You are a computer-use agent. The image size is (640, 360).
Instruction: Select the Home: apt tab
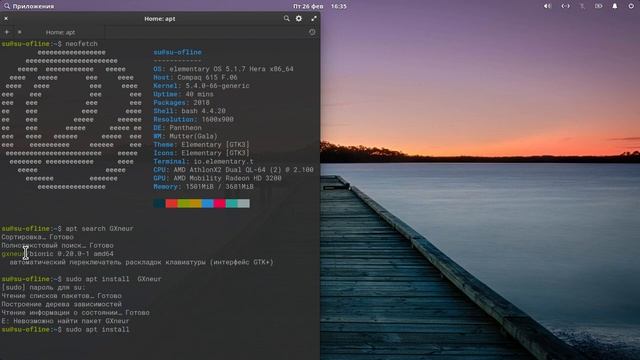[60, 32]
